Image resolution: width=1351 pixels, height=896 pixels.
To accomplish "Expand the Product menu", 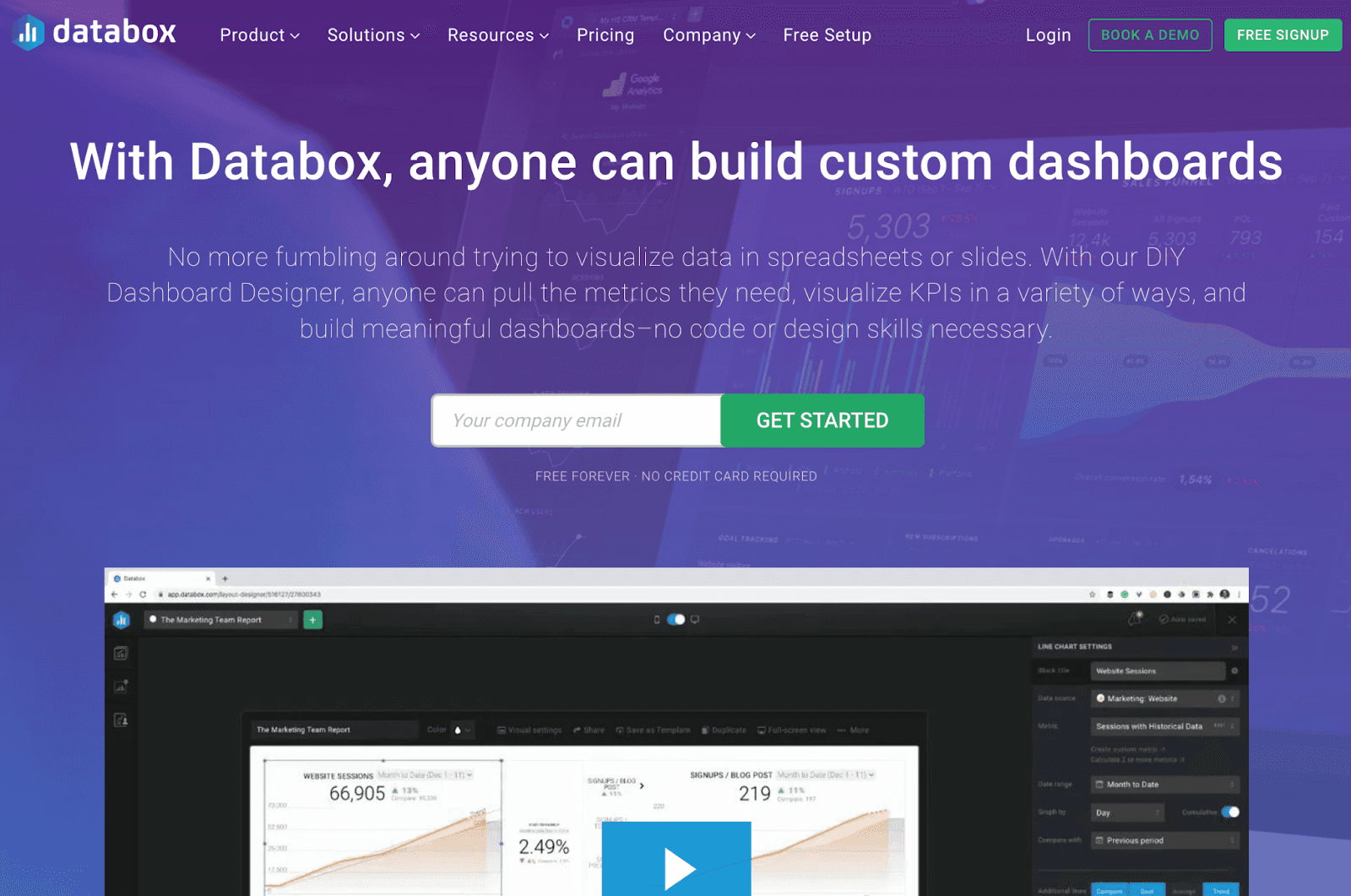I will tap(259, 35).
